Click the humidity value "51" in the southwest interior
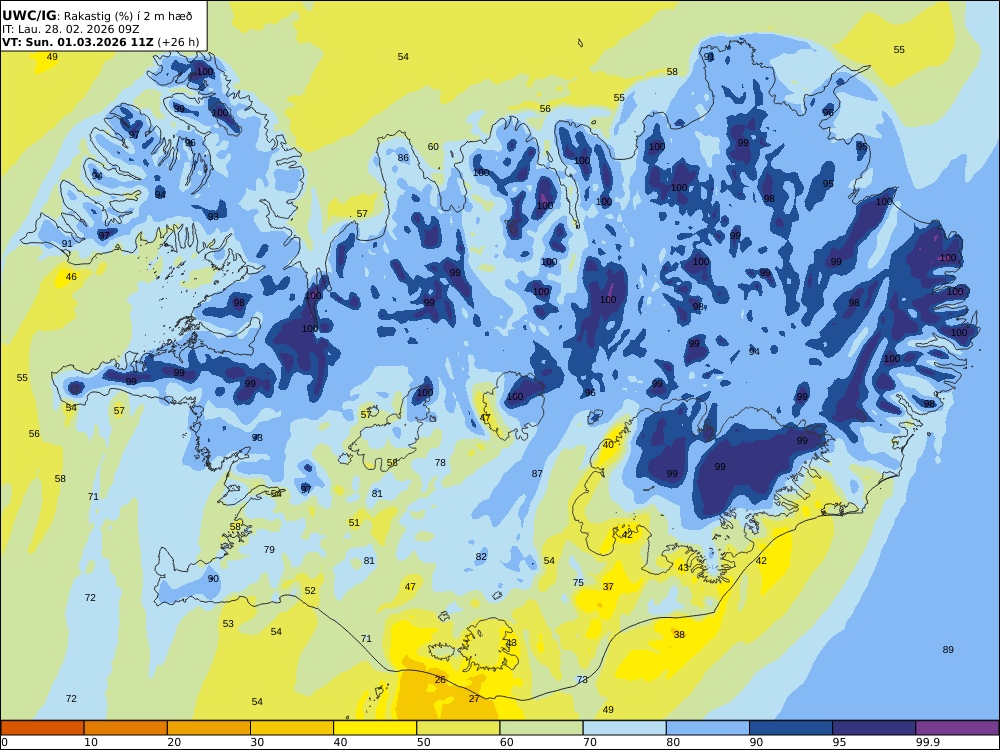Image resolution: width=1000 pixels, height=750 pixels. (354, 522)
